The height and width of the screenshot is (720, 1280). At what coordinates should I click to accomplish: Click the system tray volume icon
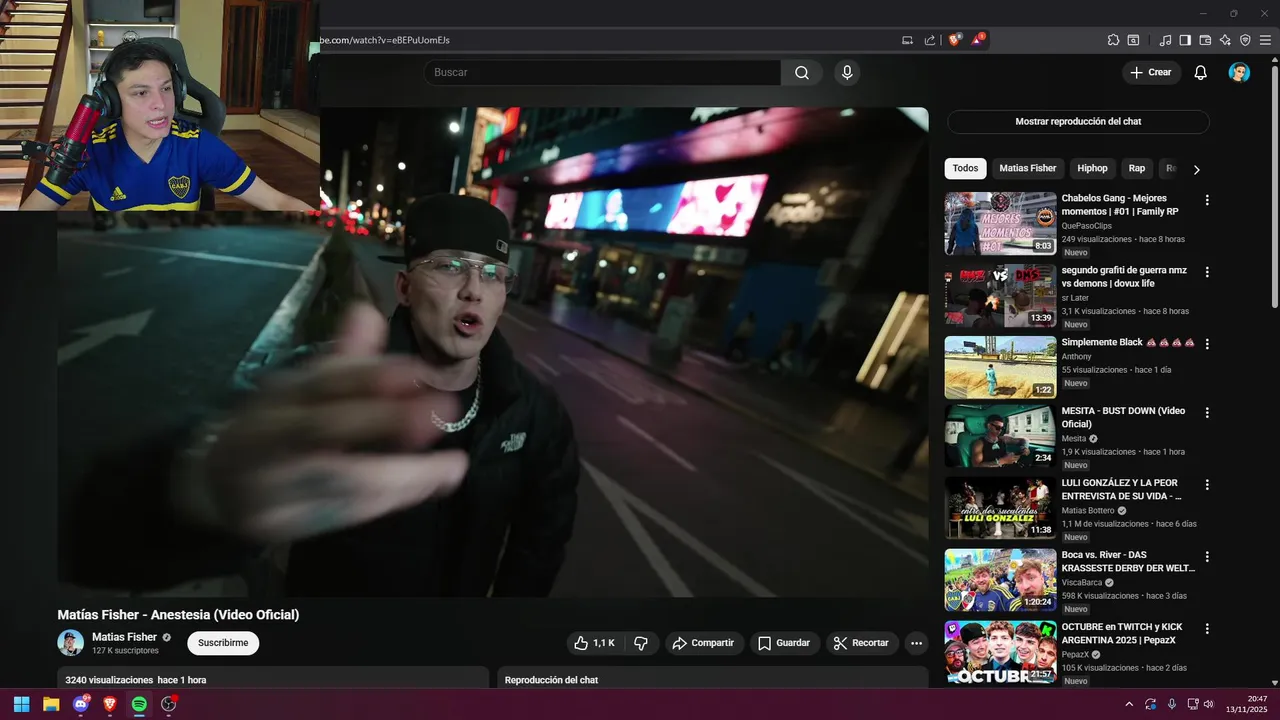(x=1208, y=704)
